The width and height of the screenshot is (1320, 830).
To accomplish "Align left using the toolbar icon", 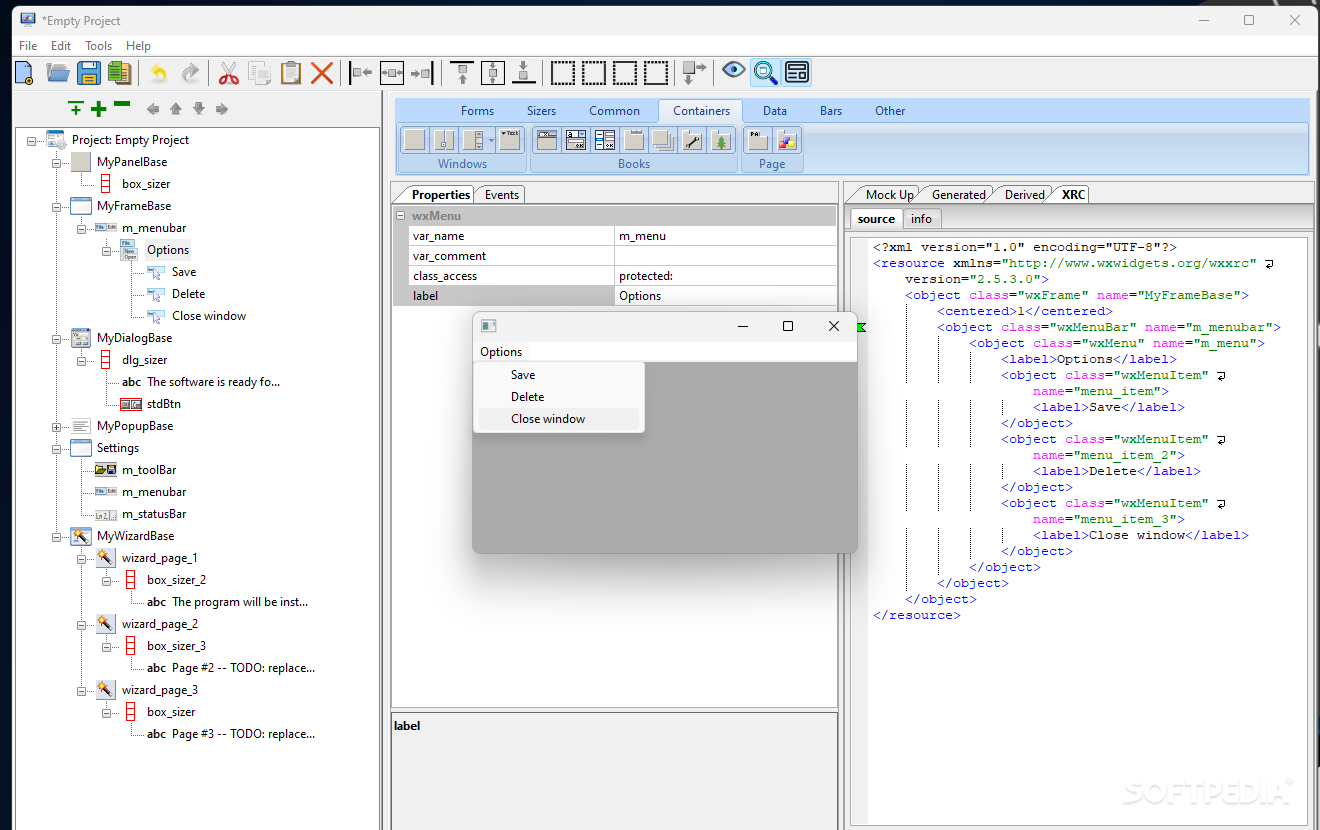I will pos(361,72).
